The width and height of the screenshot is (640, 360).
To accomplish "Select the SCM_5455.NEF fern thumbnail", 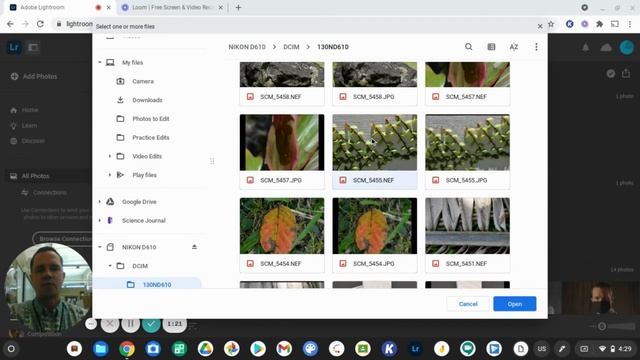I will pyautogui.click(x=375, y=142).
